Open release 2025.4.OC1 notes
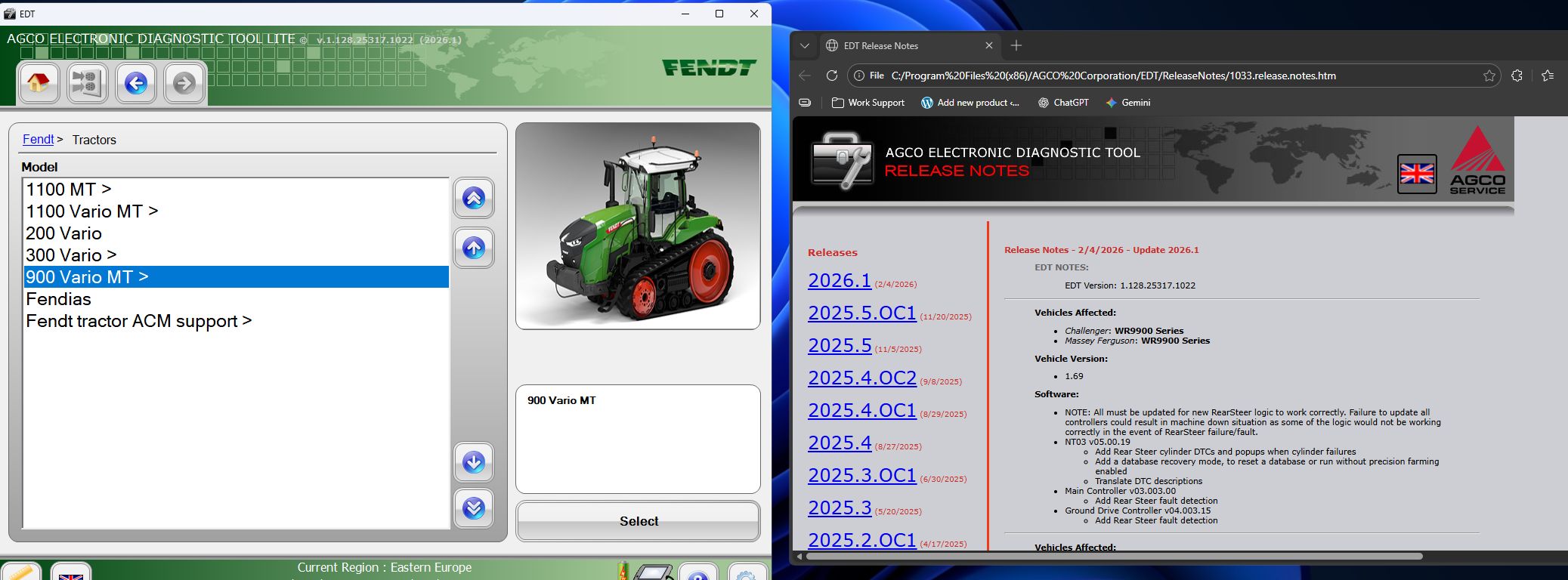The width and height of the screenshot is (1568, 580). (x=862, y=410)
